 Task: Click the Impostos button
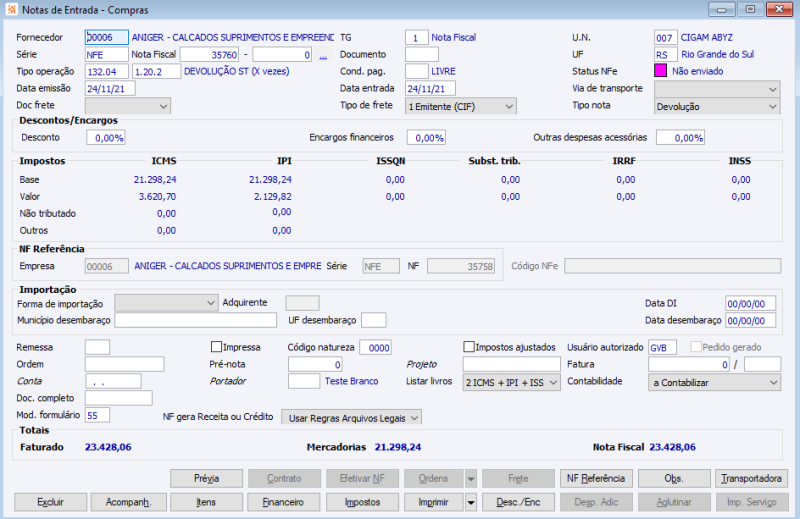[362, 503]
